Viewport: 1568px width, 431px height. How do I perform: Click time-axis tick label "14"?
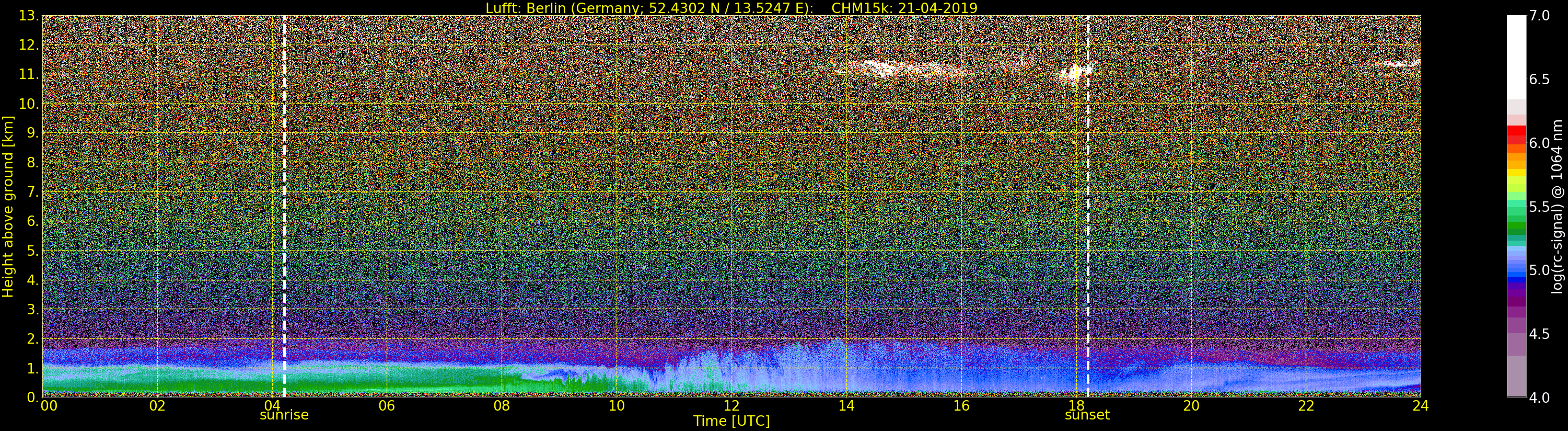pos(846,406)
